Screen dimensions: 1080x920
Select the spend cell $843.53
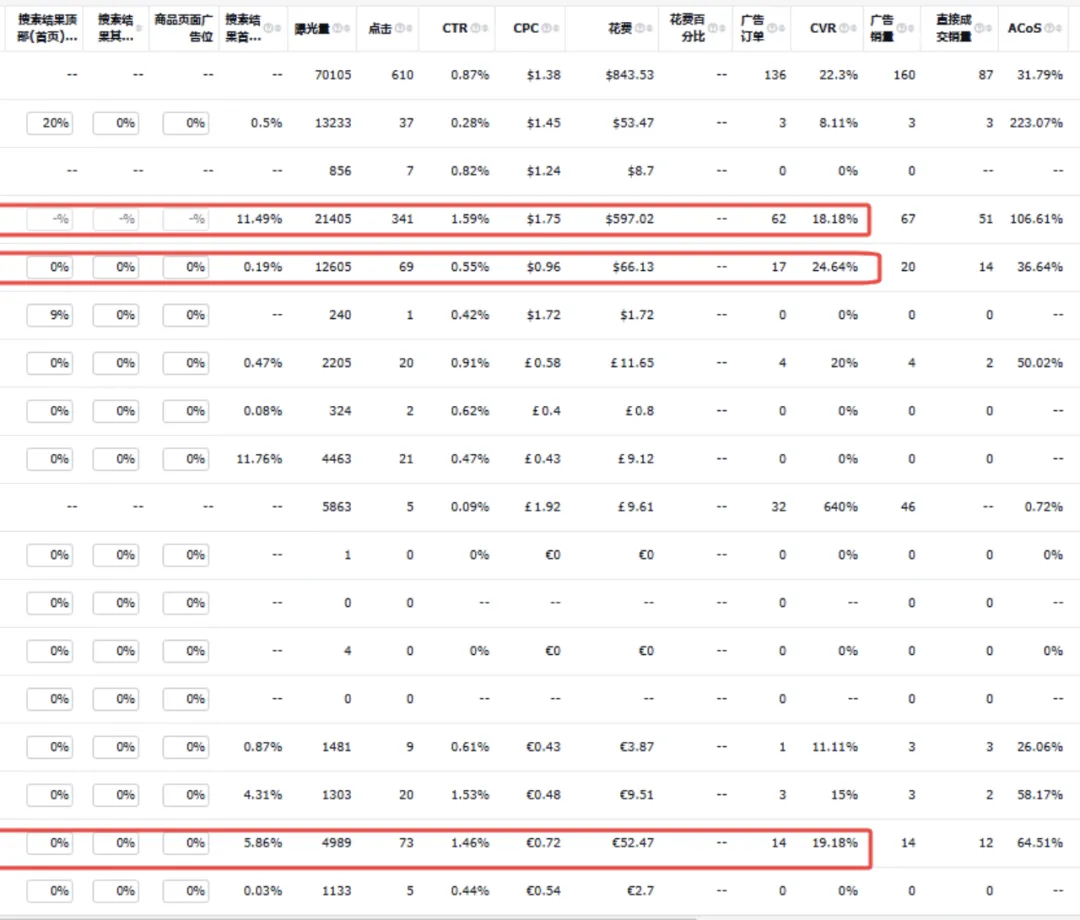click(x=630, y=75)
